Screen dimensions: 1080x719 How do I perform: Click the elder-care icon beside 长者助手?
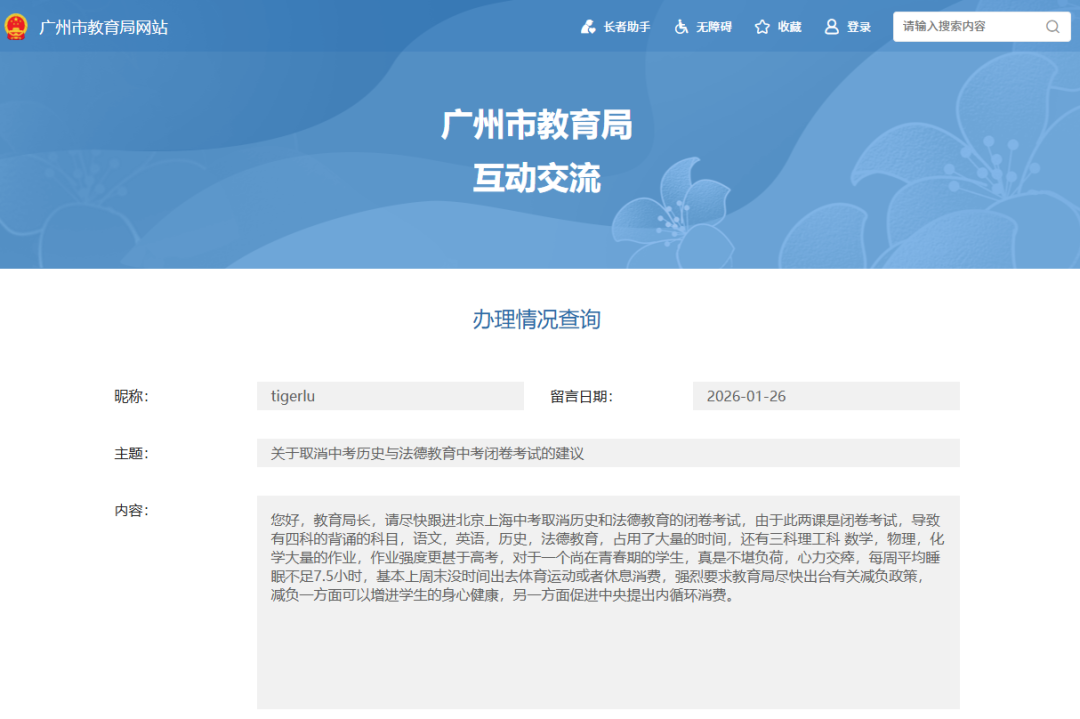pyautogui.click(x=589, y=26)
